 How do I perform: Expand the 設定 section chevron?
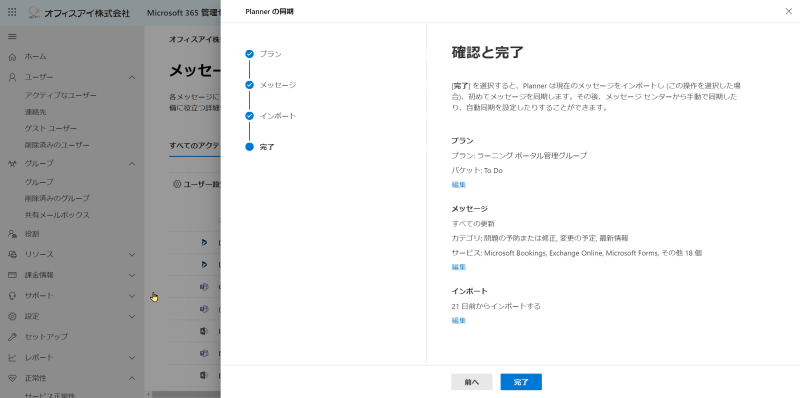coord(132,316)
